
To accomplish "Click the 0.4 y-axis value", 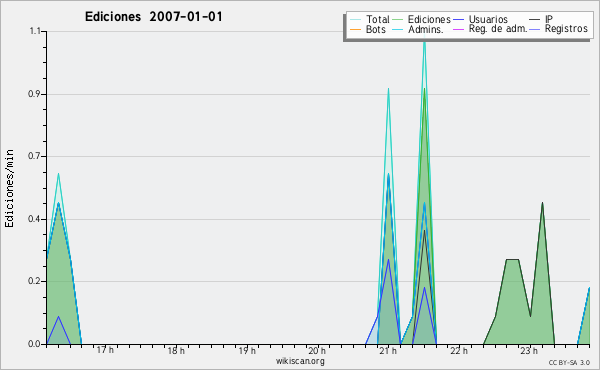I will pyautogui.click(x=34, y=219).
